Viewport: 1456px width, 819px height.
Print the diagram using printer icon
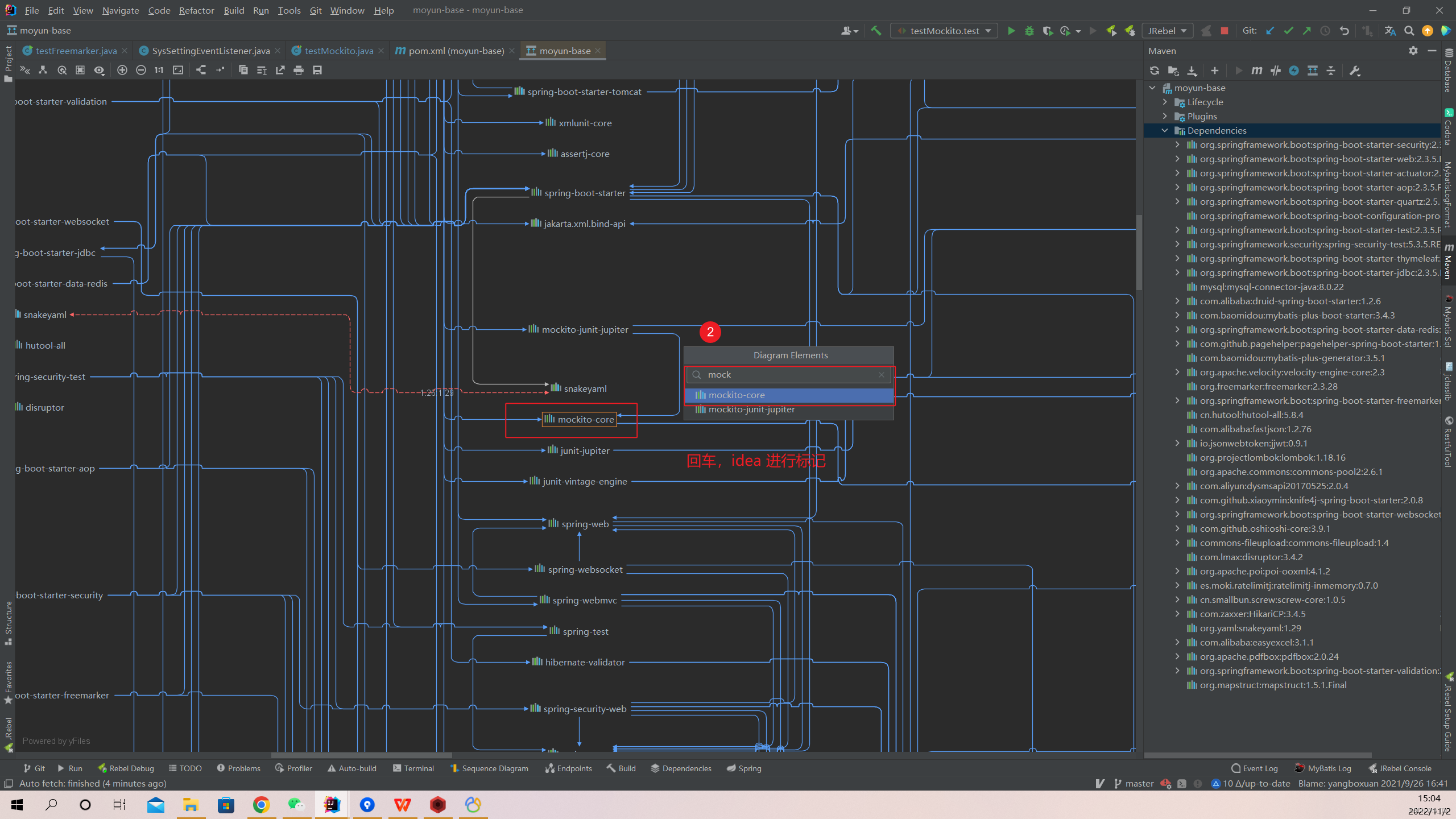click(299, 70)
